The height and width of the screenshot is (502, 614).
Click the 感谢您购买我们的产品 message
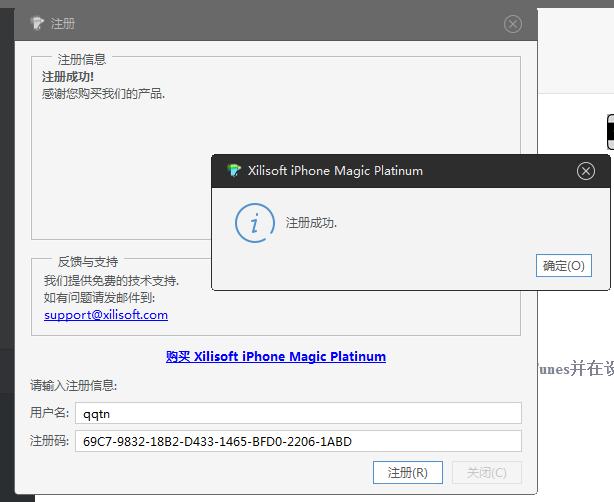point(104,94)
